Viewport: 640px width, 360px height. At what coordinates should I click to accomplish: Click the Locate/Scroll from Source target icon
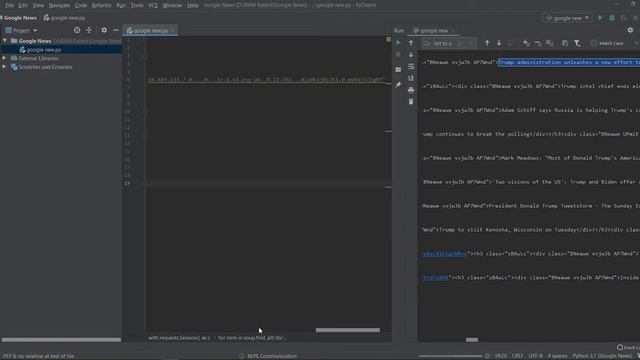(77, 30)
